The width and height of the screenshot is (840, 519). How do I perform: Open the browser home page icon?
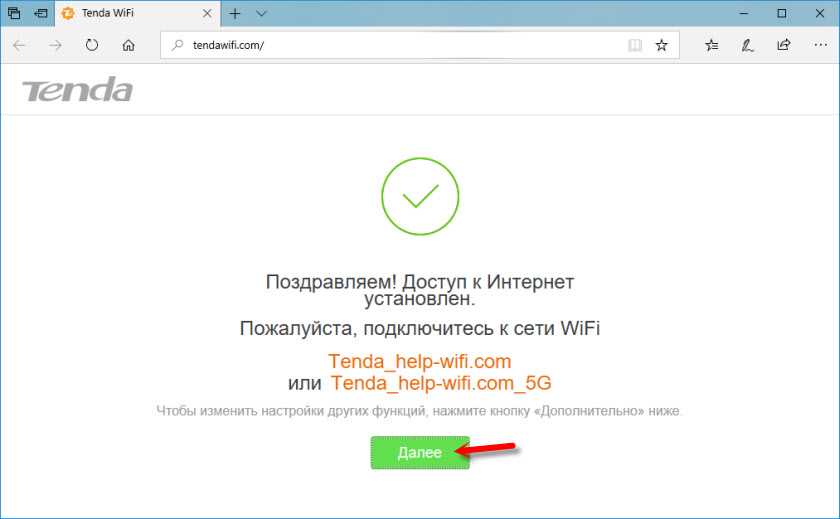tap(129, 46)
